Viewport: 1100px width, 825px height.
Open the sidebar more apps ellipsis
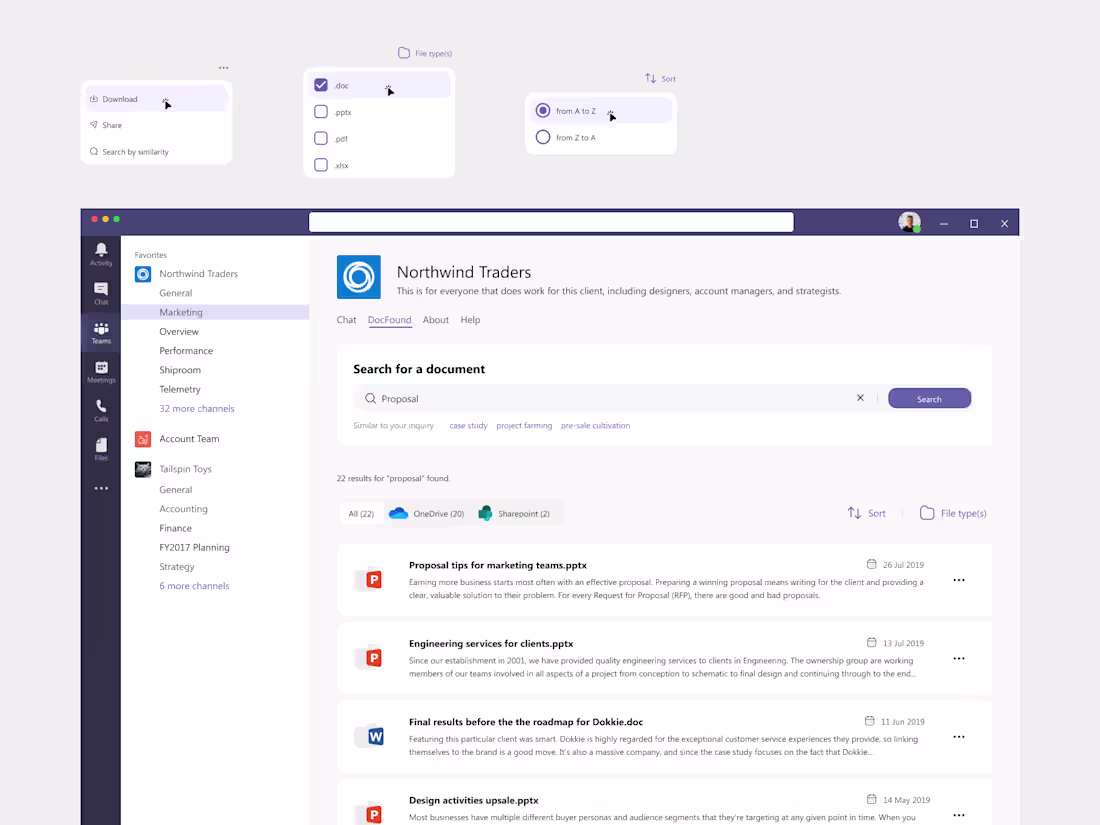pyautogui.click(x=101, y=488)
